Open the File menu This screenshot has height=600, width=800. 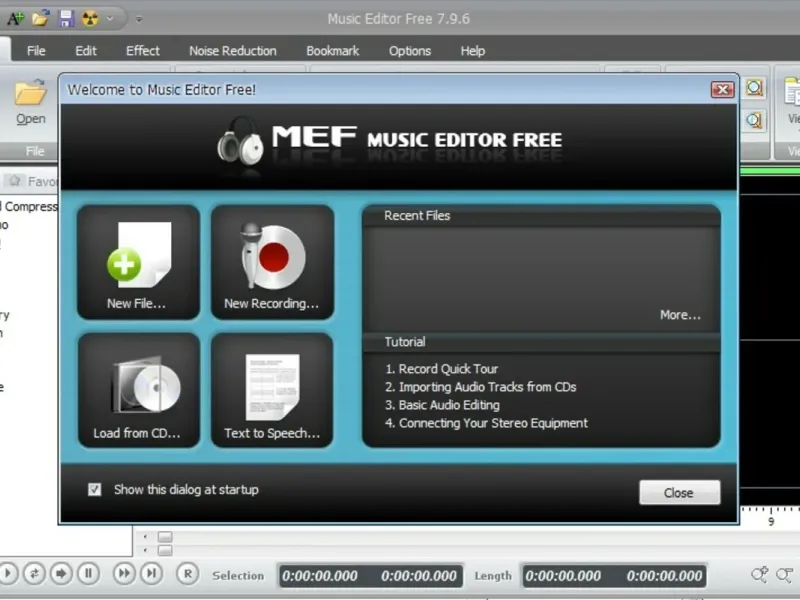[36, 51]
